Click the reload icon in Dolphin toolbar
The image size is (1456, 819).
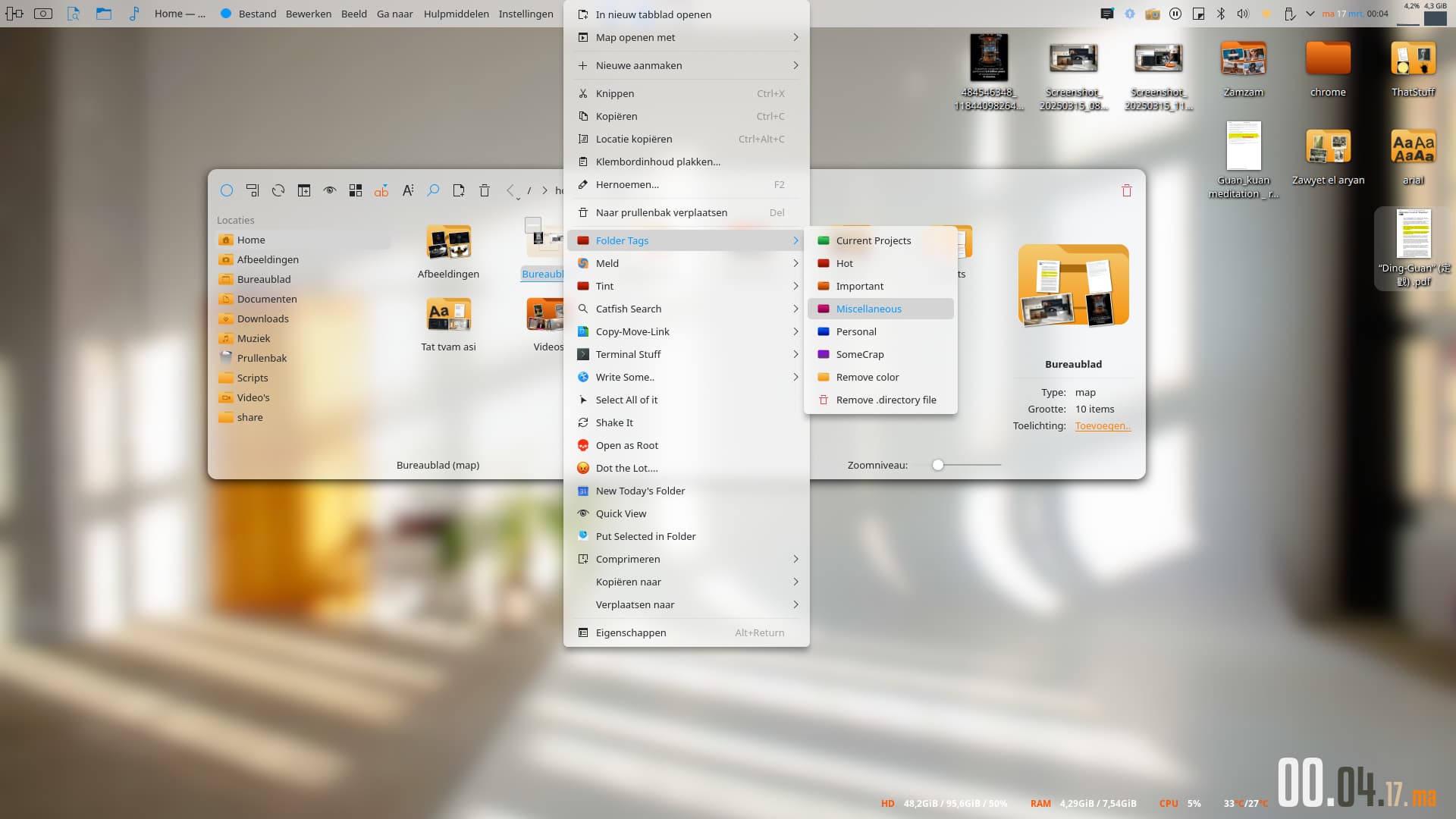(x=278, y=191)
